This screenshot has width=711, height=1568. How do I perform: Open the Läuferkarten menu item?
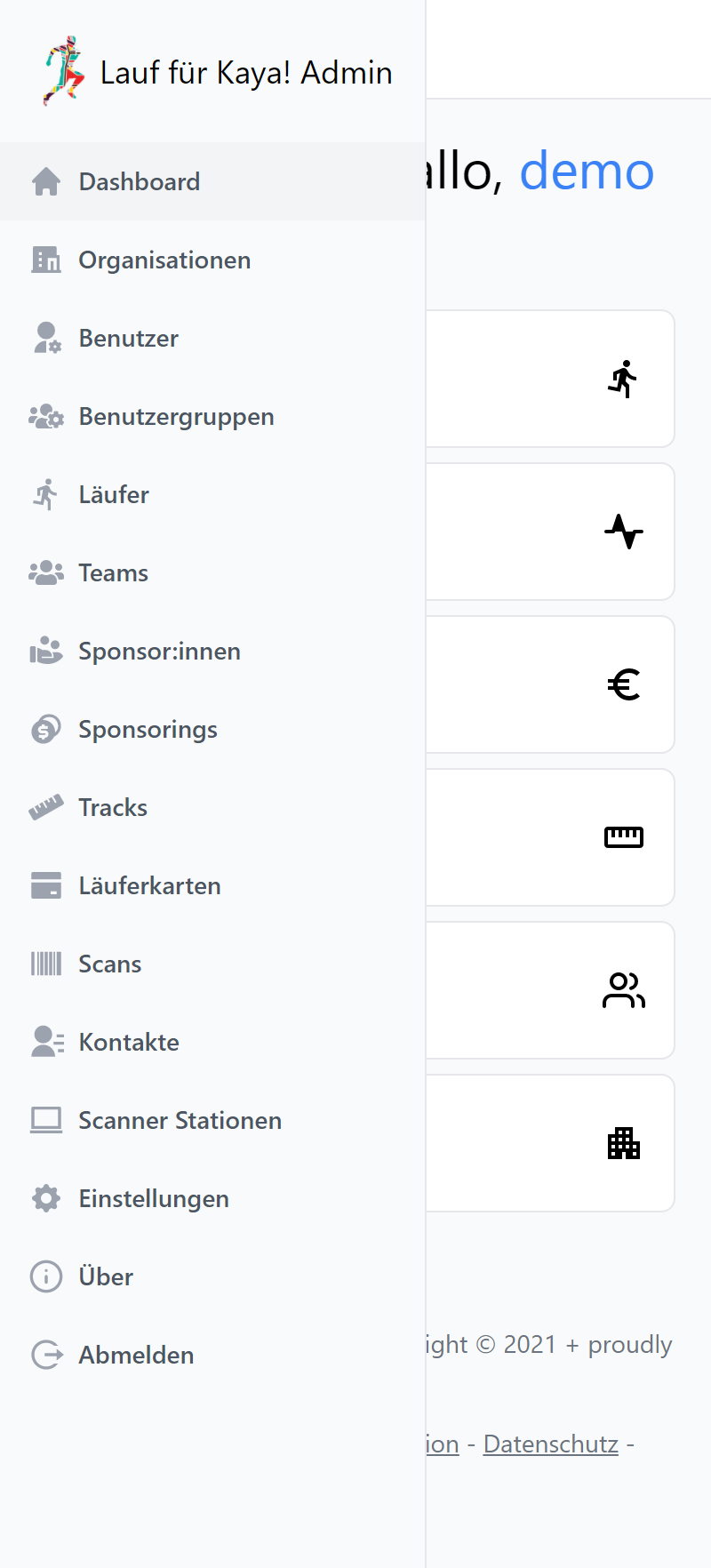[x=149, y=885]
